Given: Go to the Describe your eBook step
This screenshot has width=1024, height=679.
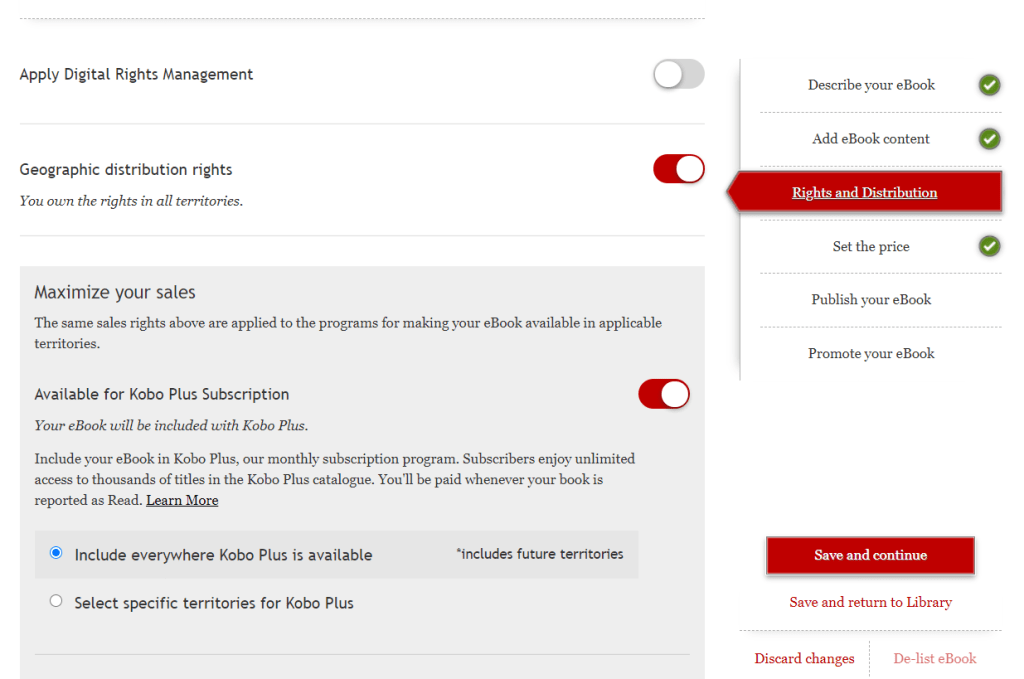Looking at the screenshot, I should pos(871,85).
